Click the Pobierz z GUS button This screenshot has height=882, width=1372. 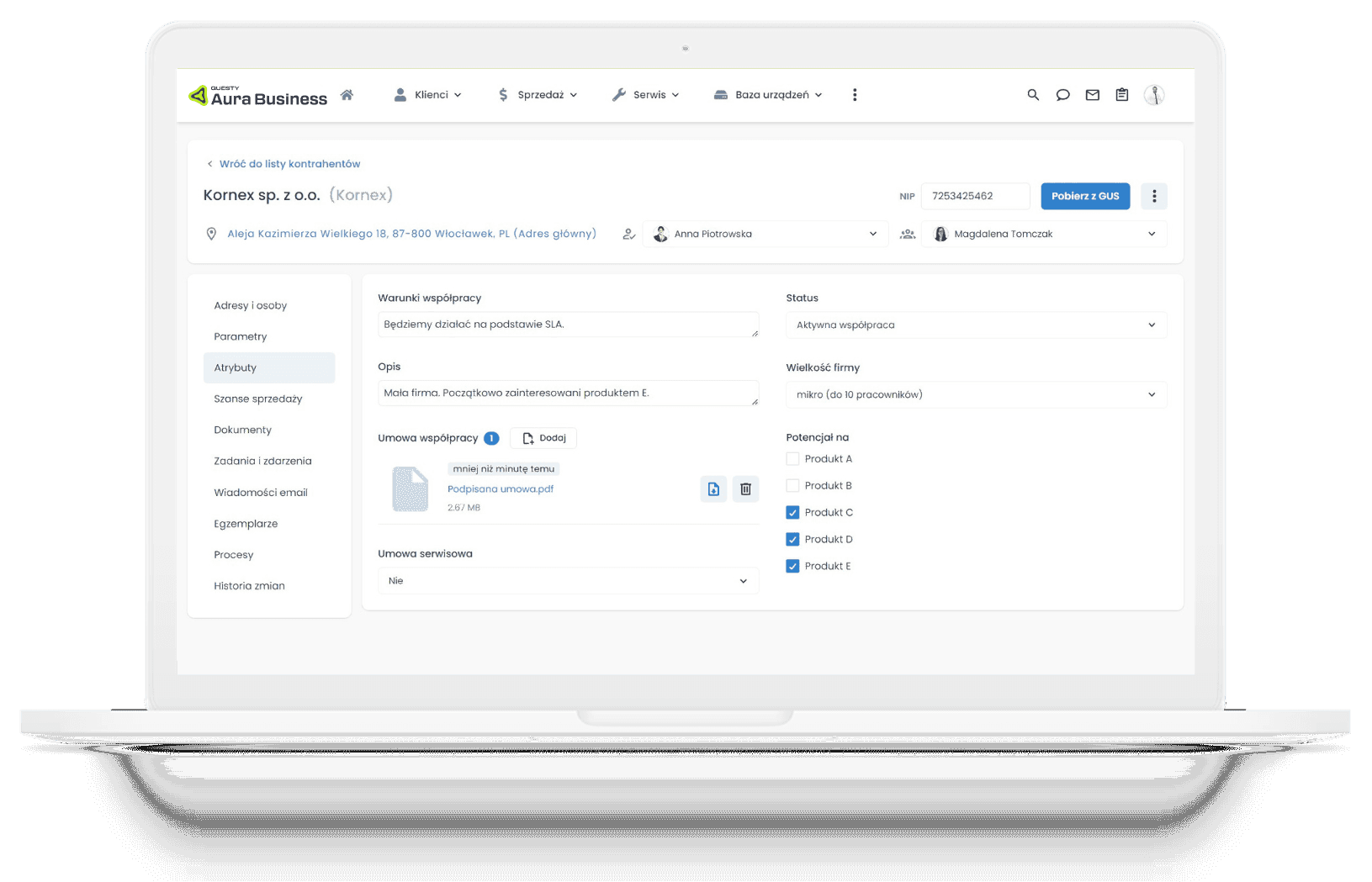(x=1084, y=196)
